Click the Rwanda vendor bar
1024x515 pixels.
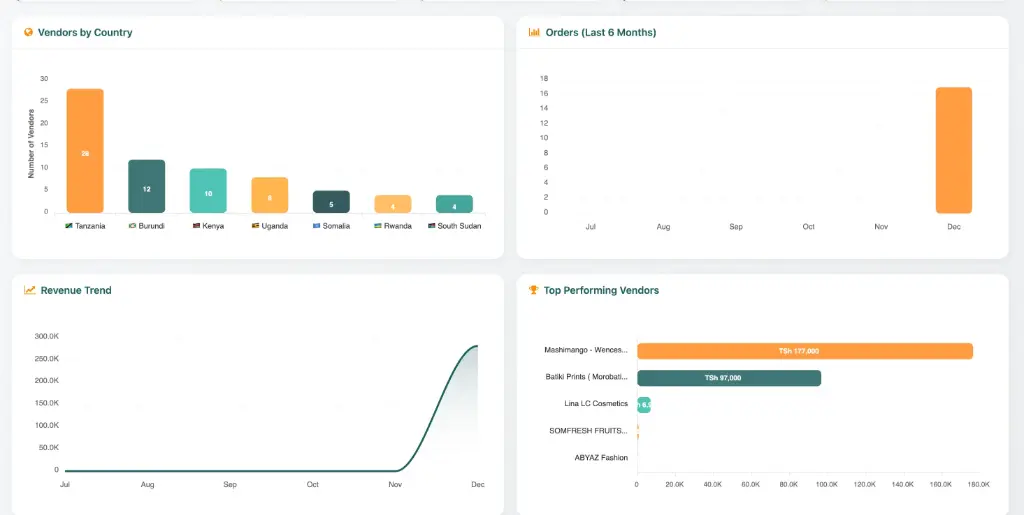tap(393, 204)
